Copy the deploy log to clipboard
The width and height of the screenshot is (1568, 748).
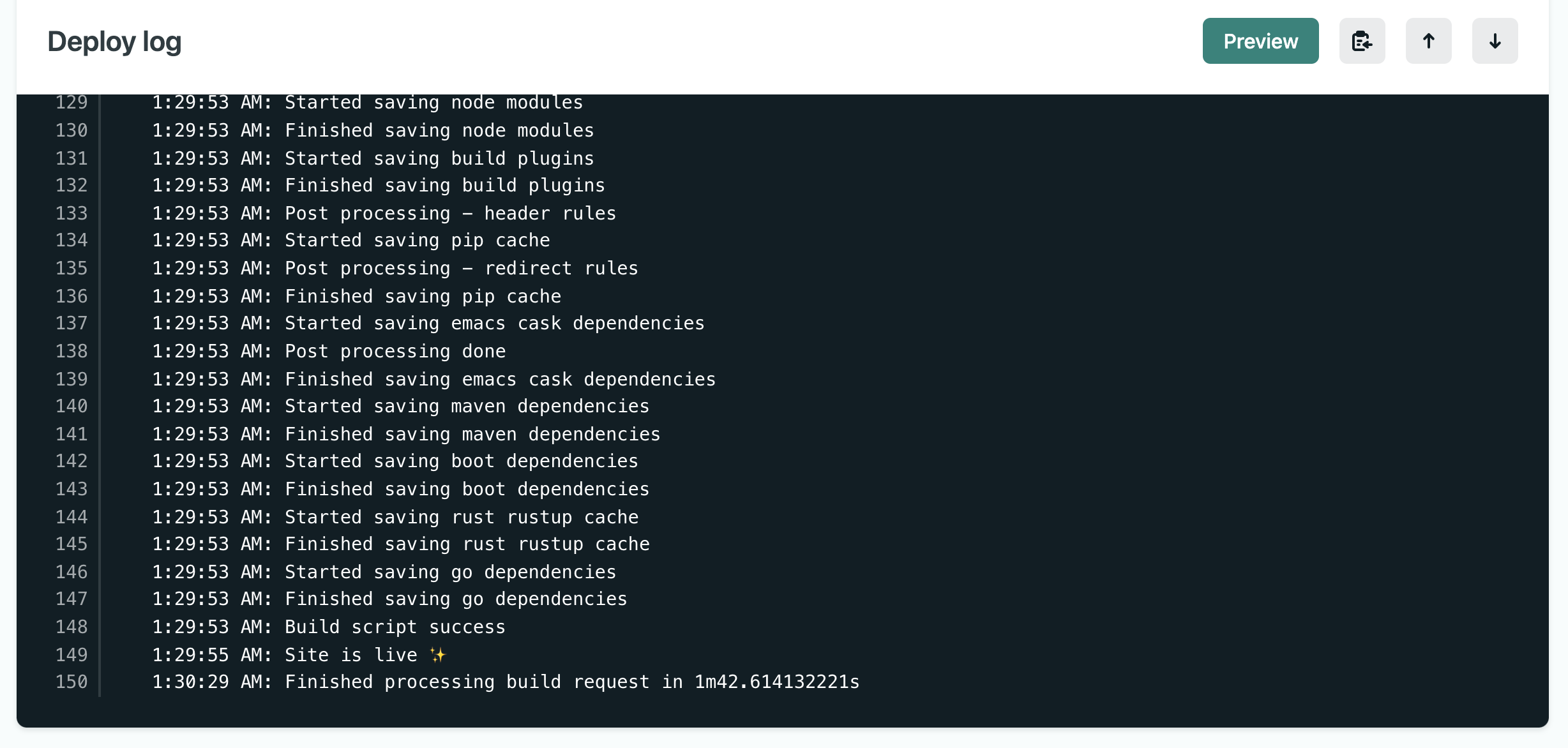(1362, 41)
